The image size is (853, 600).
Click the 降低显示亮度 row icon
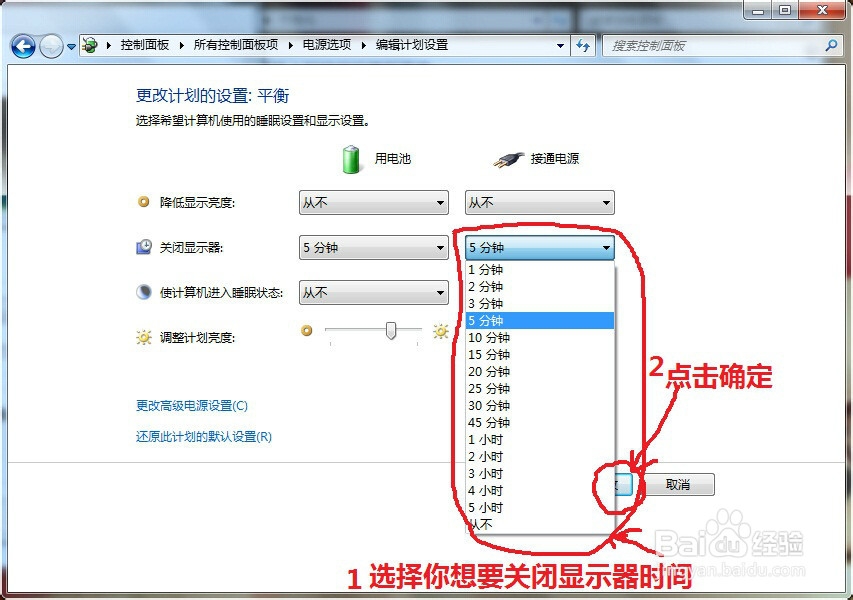pos(144,202)
